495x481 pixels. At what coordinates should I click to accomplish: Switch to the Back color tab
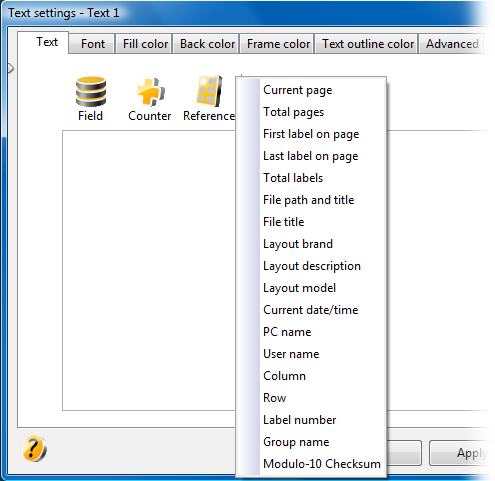[x=207, y=44]
